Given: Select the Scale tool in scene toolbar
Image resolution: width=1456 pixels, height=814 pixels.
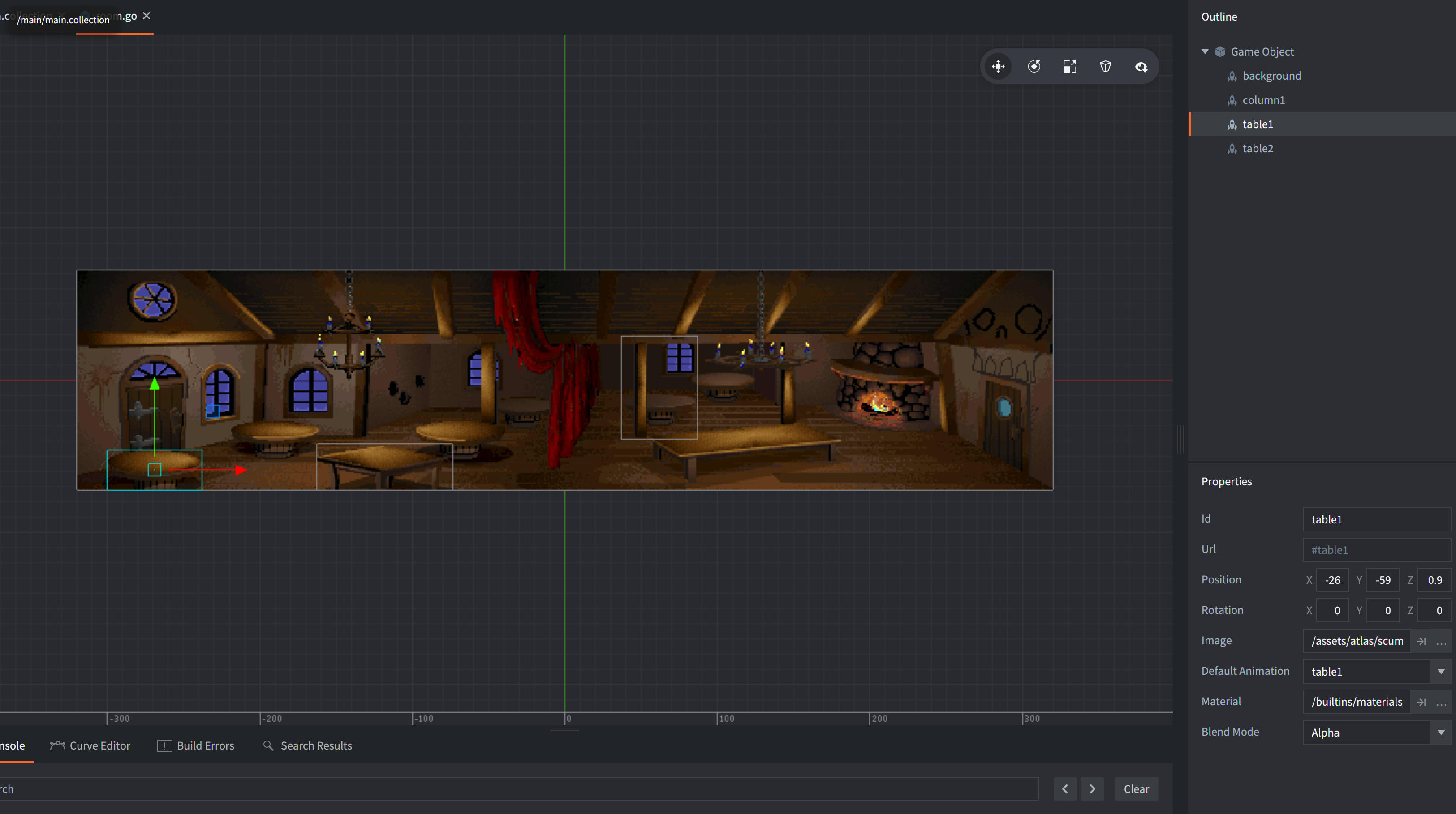Looking at the screenshot, I should coord(1070,67).
